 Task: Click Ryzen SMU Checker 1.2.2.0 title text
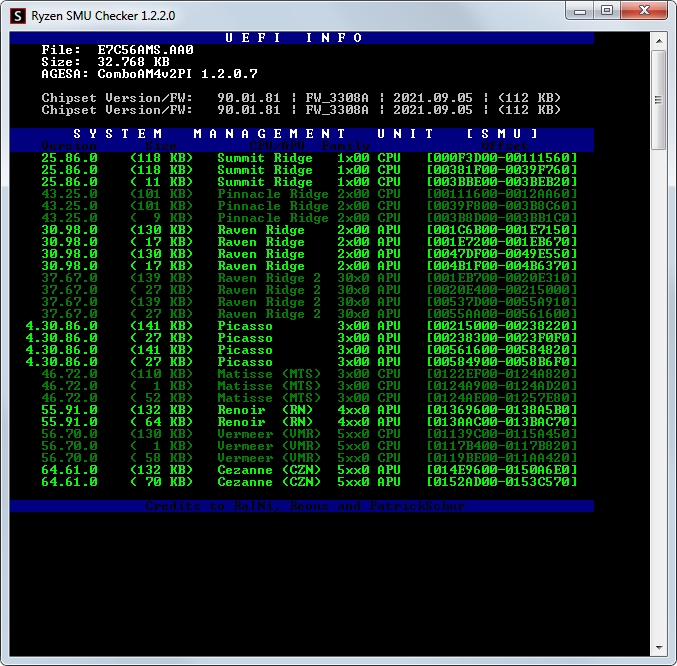(103, 16)
